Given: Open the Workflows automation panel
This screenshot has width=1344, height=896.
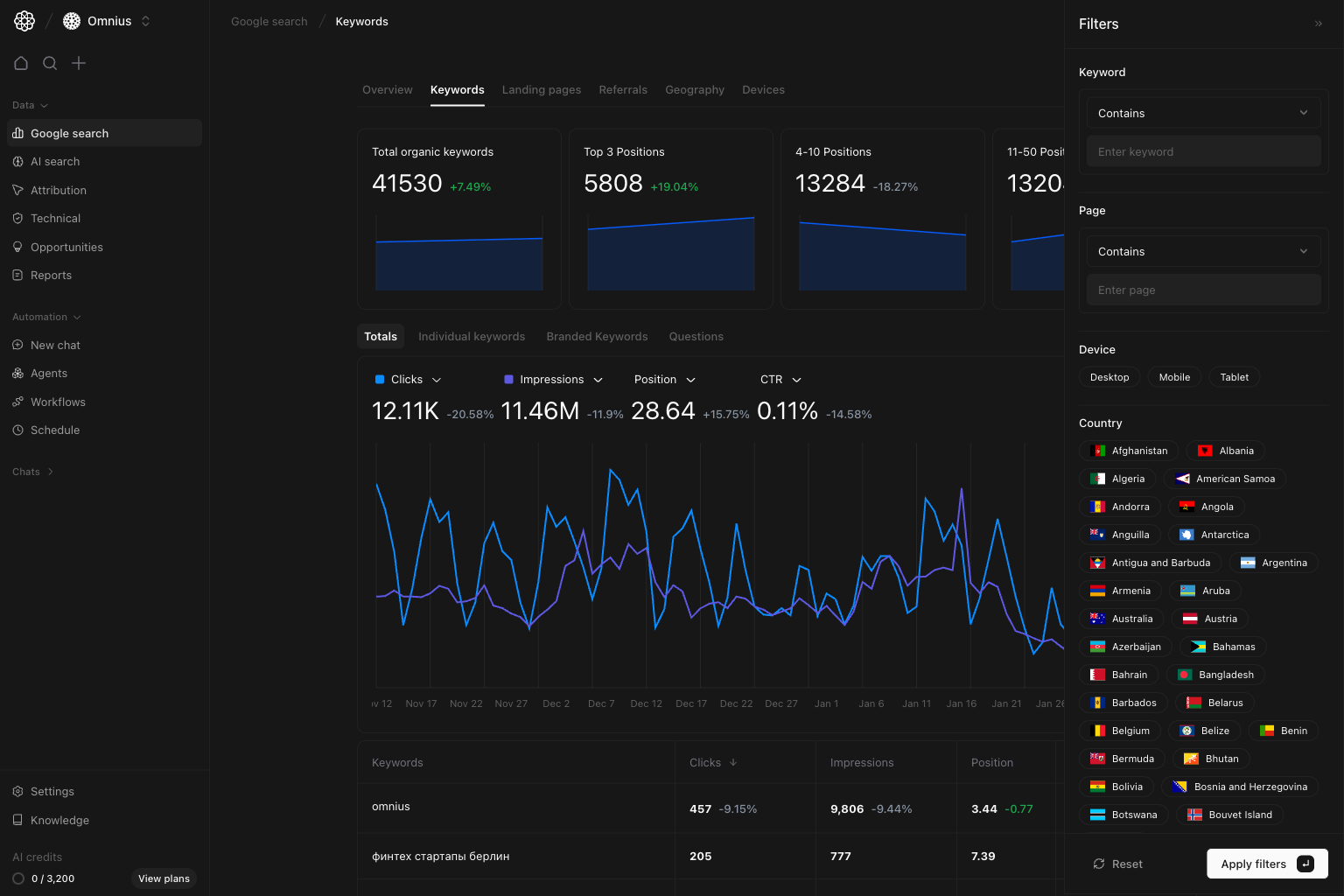Looking at the screenshot, I should pyautogui.click(x=58, y=402).
